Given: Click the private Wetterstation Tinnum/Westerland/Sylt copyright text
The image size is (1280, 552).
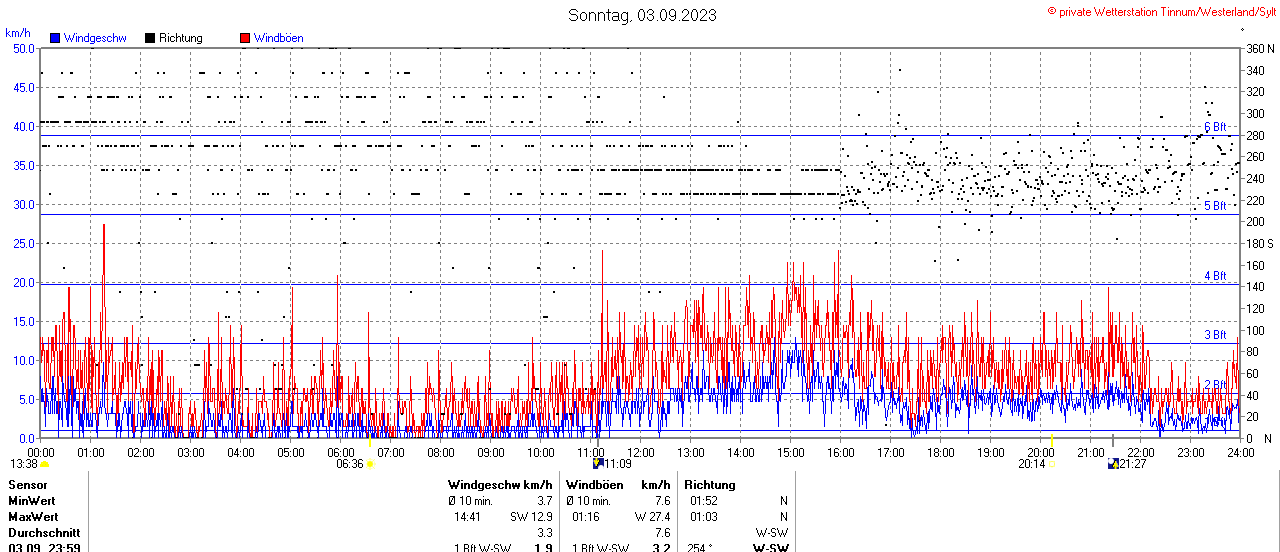Looking at the screenshot, I should [x=1160, y=11].
